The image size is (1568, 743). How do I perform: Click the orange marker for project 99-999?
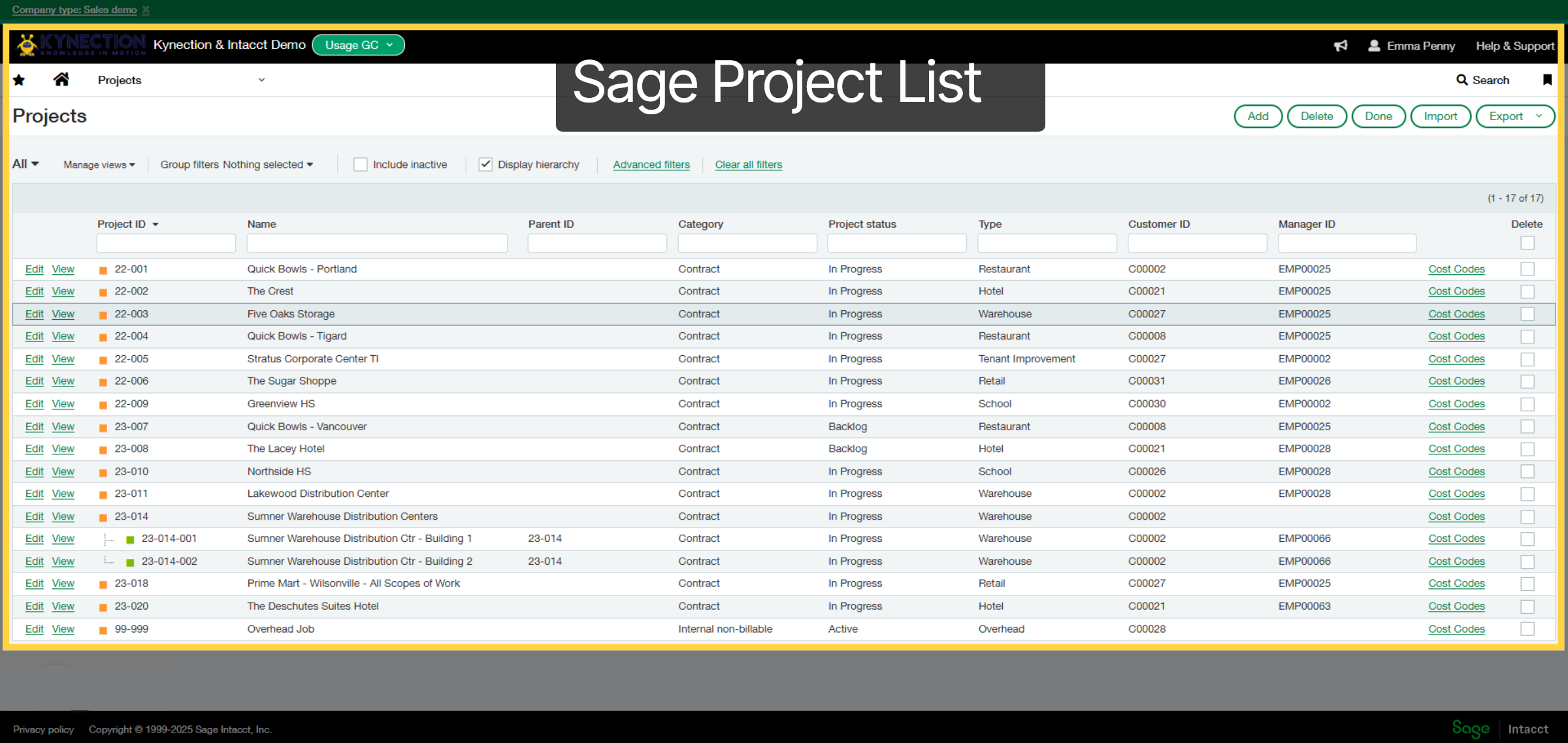pos(103,630)
